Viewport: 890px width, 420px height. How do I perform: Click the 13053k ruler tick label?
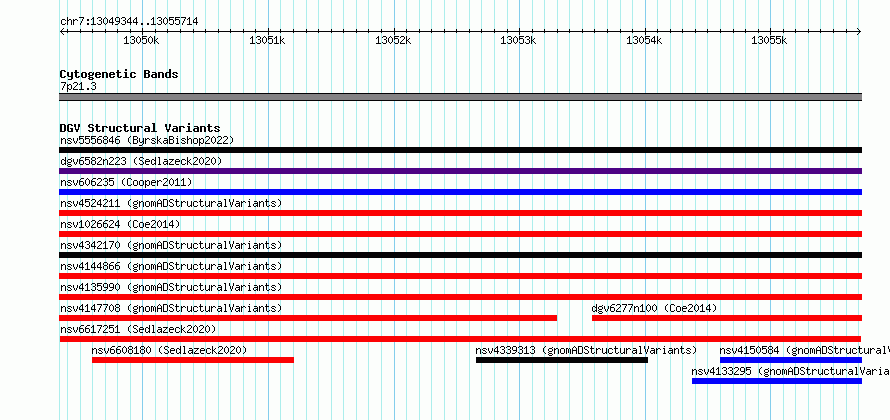pos(518,40)
